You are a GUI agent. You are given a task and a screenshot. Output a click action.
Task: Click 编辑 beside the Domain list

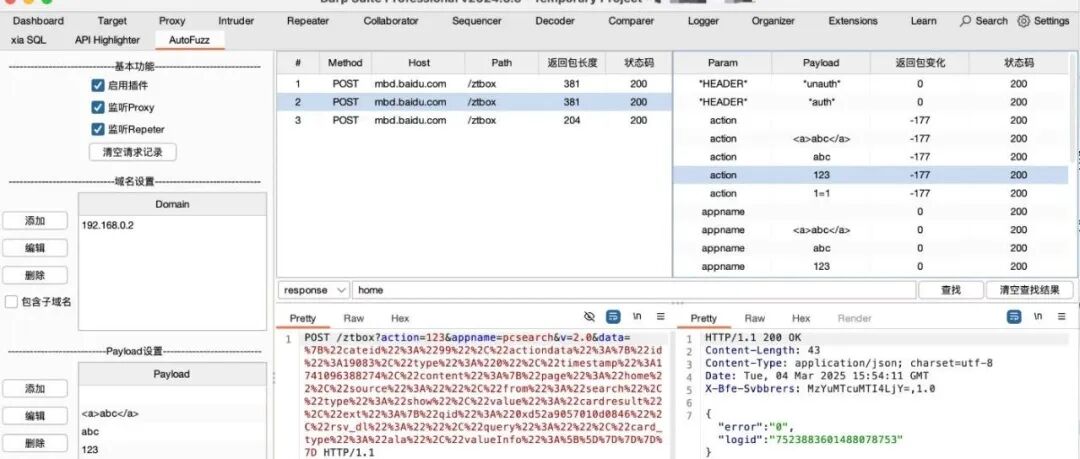(35, 247)
